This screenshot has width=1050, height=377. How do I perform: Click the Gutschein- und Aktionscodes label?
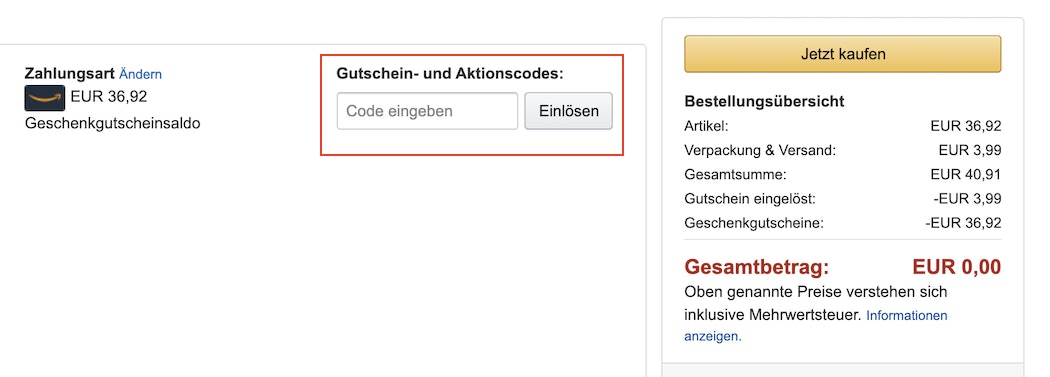coord(450,74)
